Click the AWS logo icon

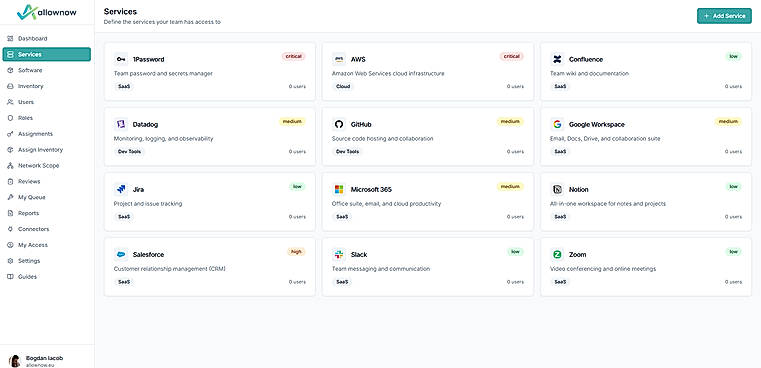point(339,59)
